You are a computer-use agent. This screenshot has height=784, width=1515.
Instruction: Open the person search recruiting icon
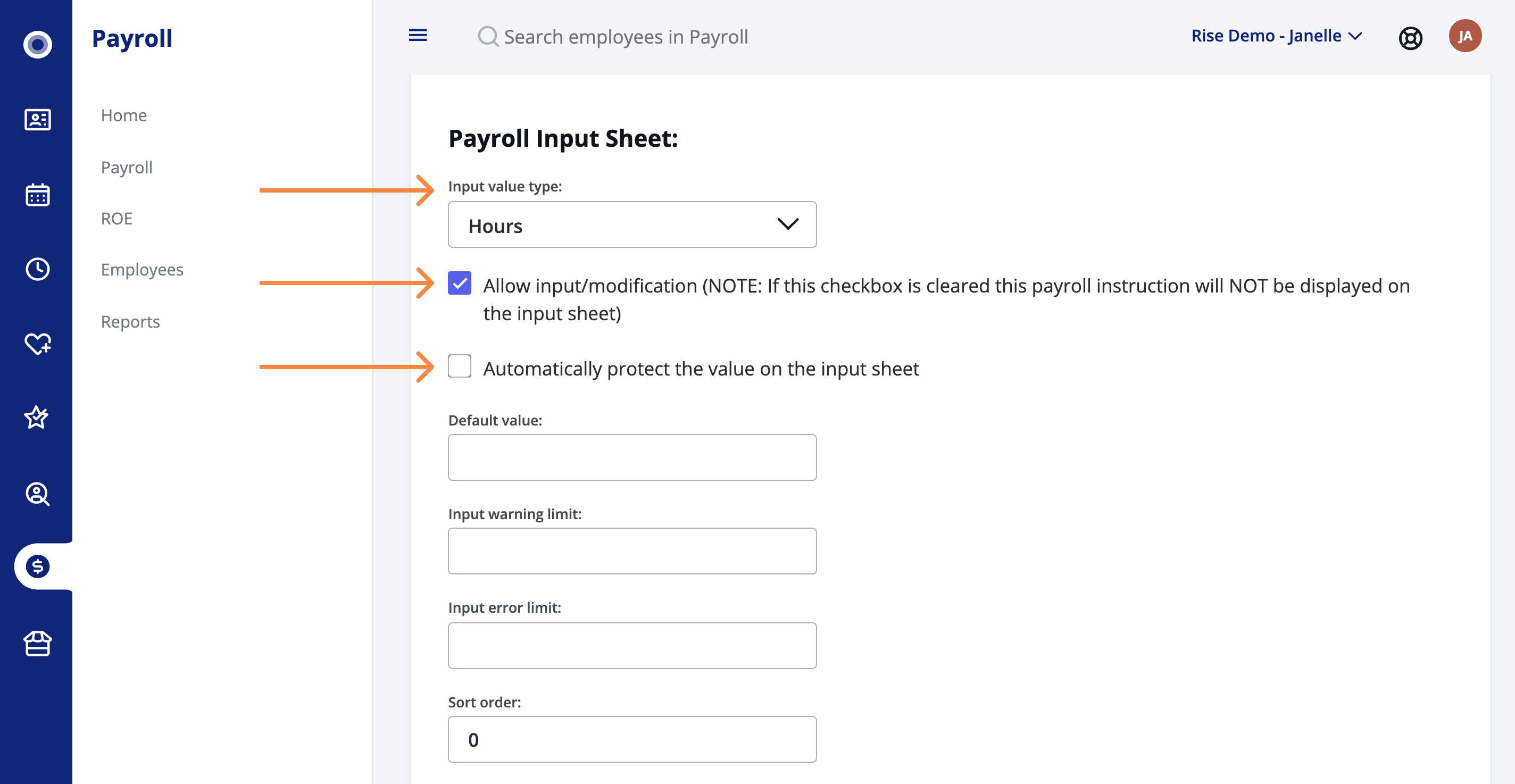click(38, 494)
